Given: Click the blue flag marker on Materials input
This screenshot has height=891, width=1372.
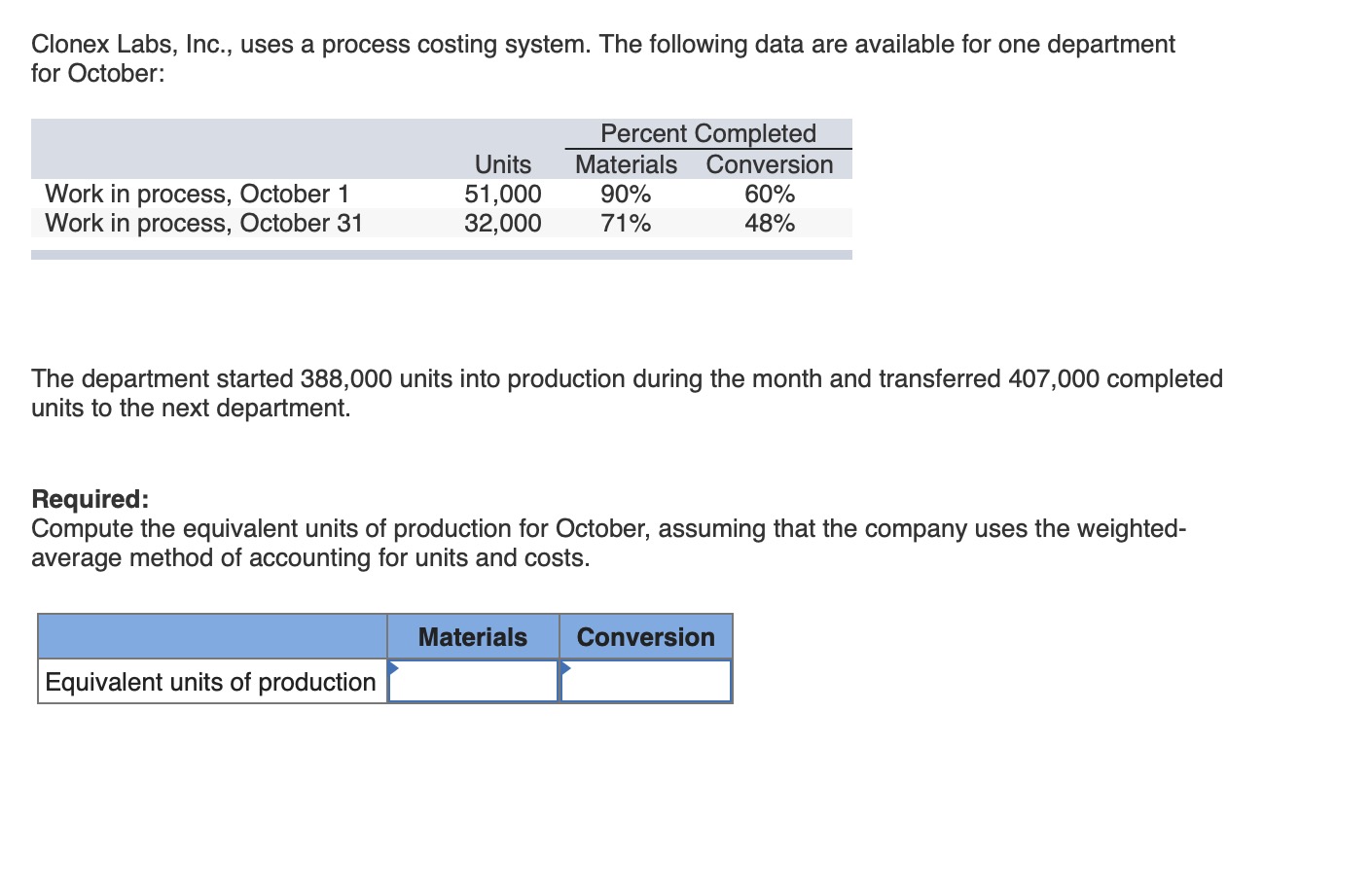Looking at the screenshot, I should 393,667.
